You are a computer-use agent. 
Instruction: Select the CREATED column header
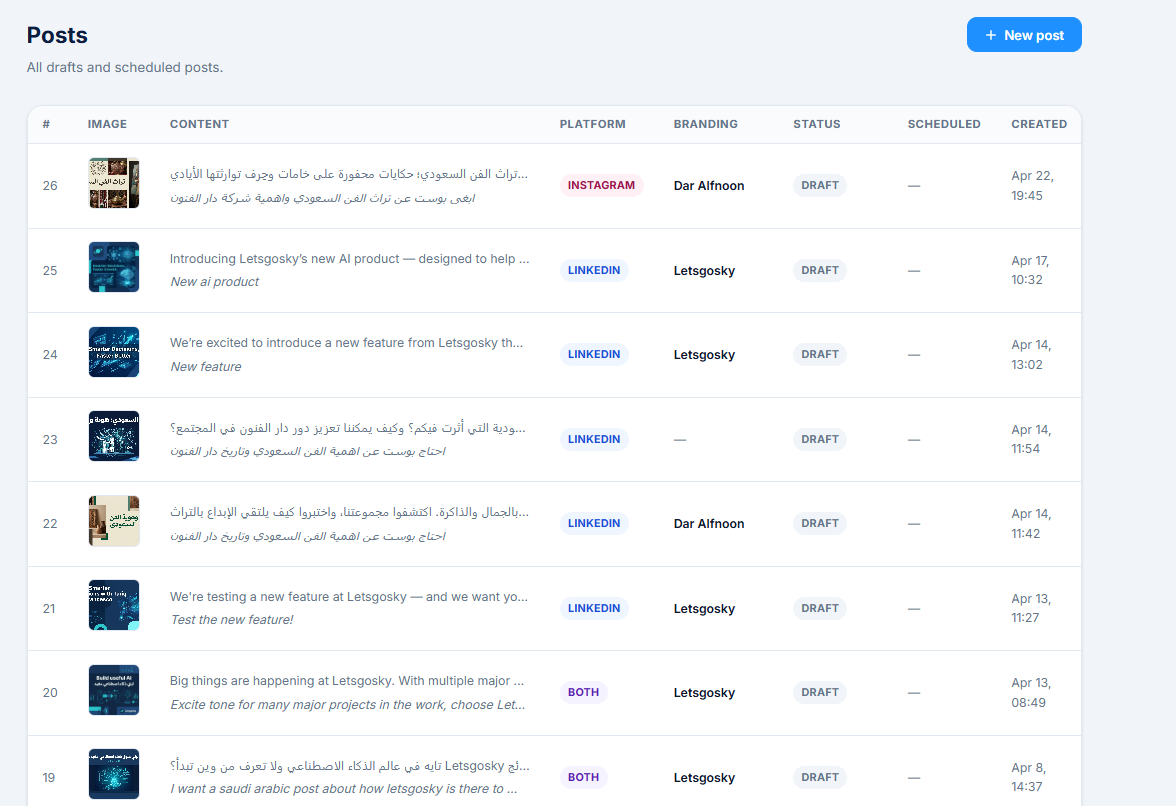[x=1039, y=124]
